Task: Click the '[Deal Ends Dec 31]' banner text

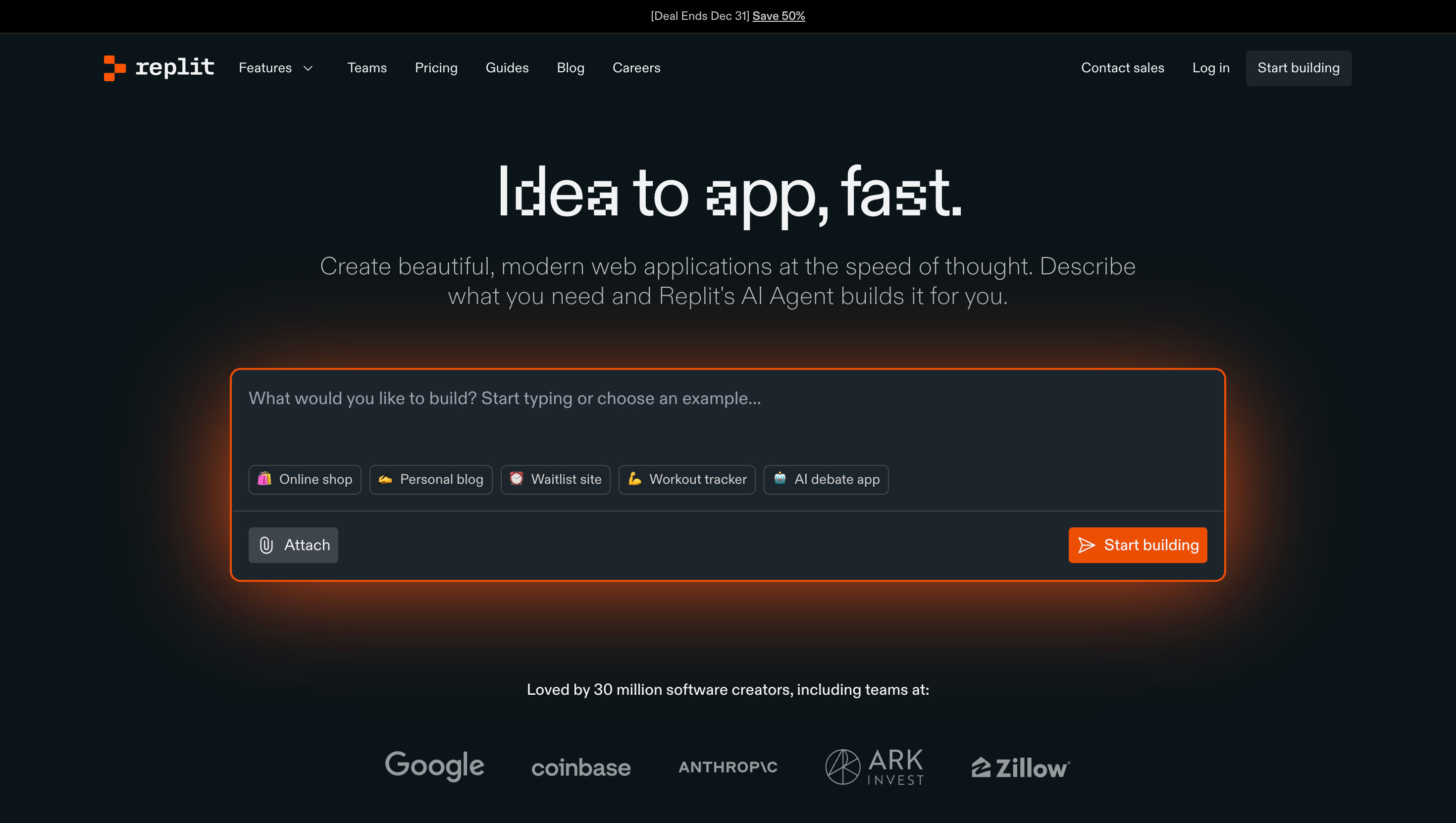Action: [x=700, y=16]
